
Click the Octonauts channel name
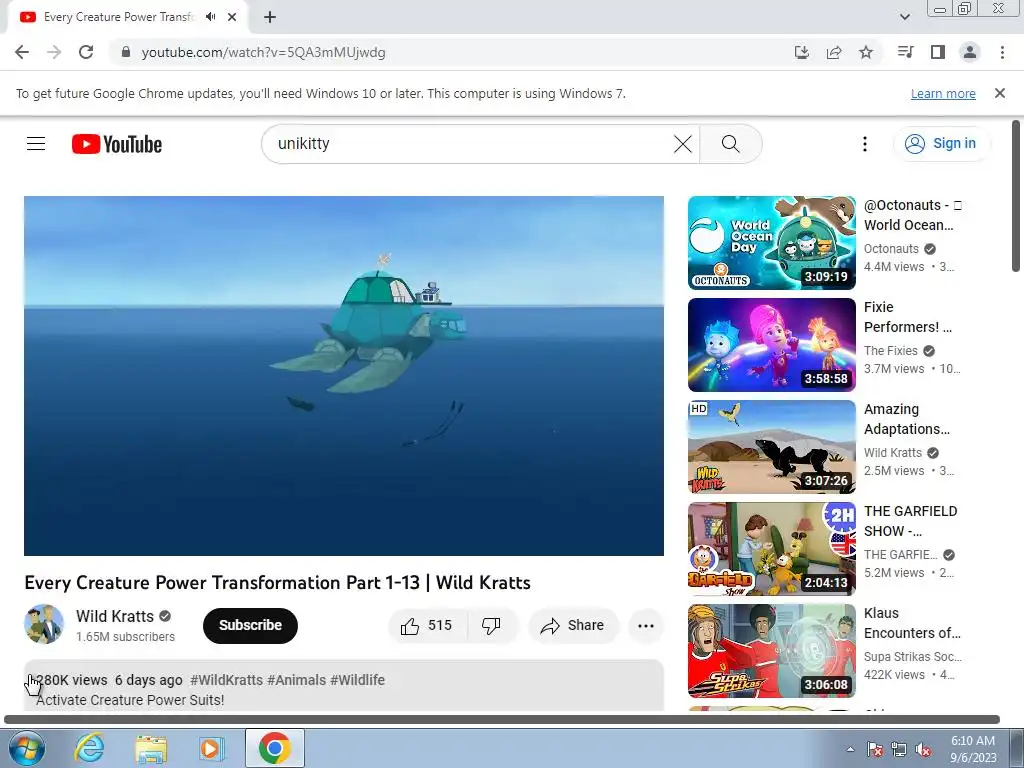891,249
